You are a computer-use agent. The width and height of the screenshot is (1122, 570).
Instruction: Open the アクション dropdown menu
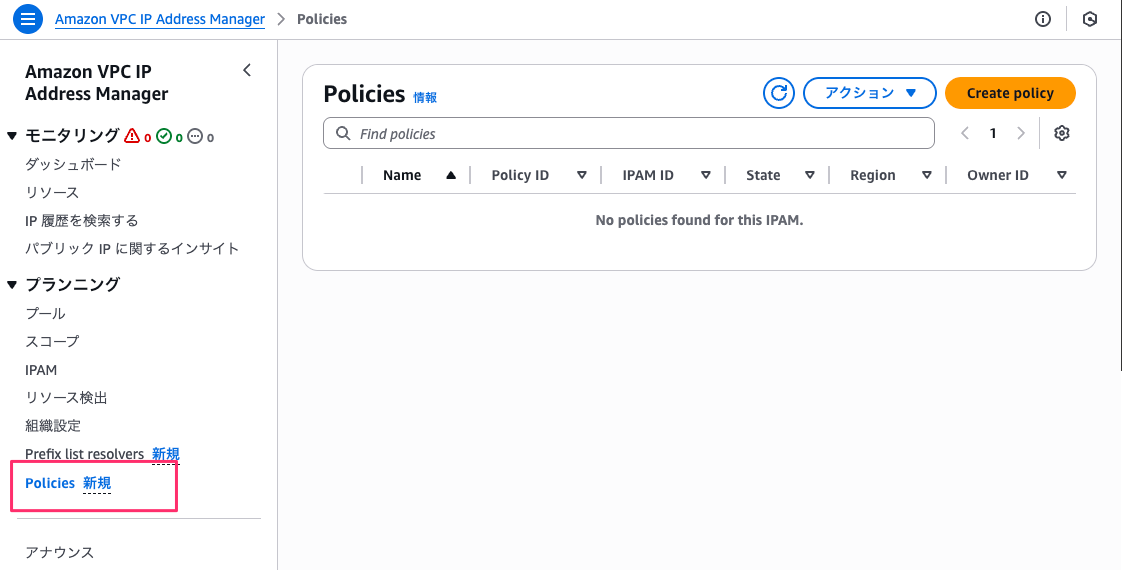(x=869, y=93)
